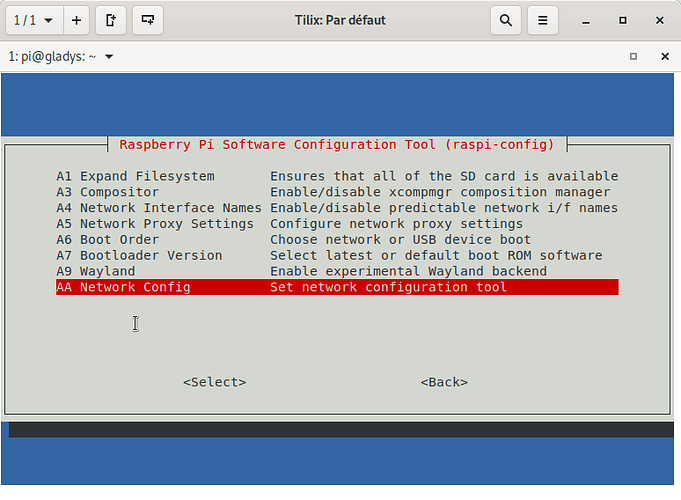Select A3 Compositor entry
This screenshot has height=500, width=681.
click(337, 192)
